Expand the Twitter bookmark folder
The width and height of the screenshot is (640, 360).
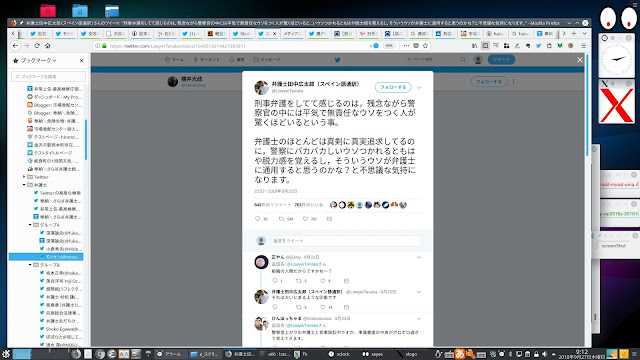pos(24,177)
